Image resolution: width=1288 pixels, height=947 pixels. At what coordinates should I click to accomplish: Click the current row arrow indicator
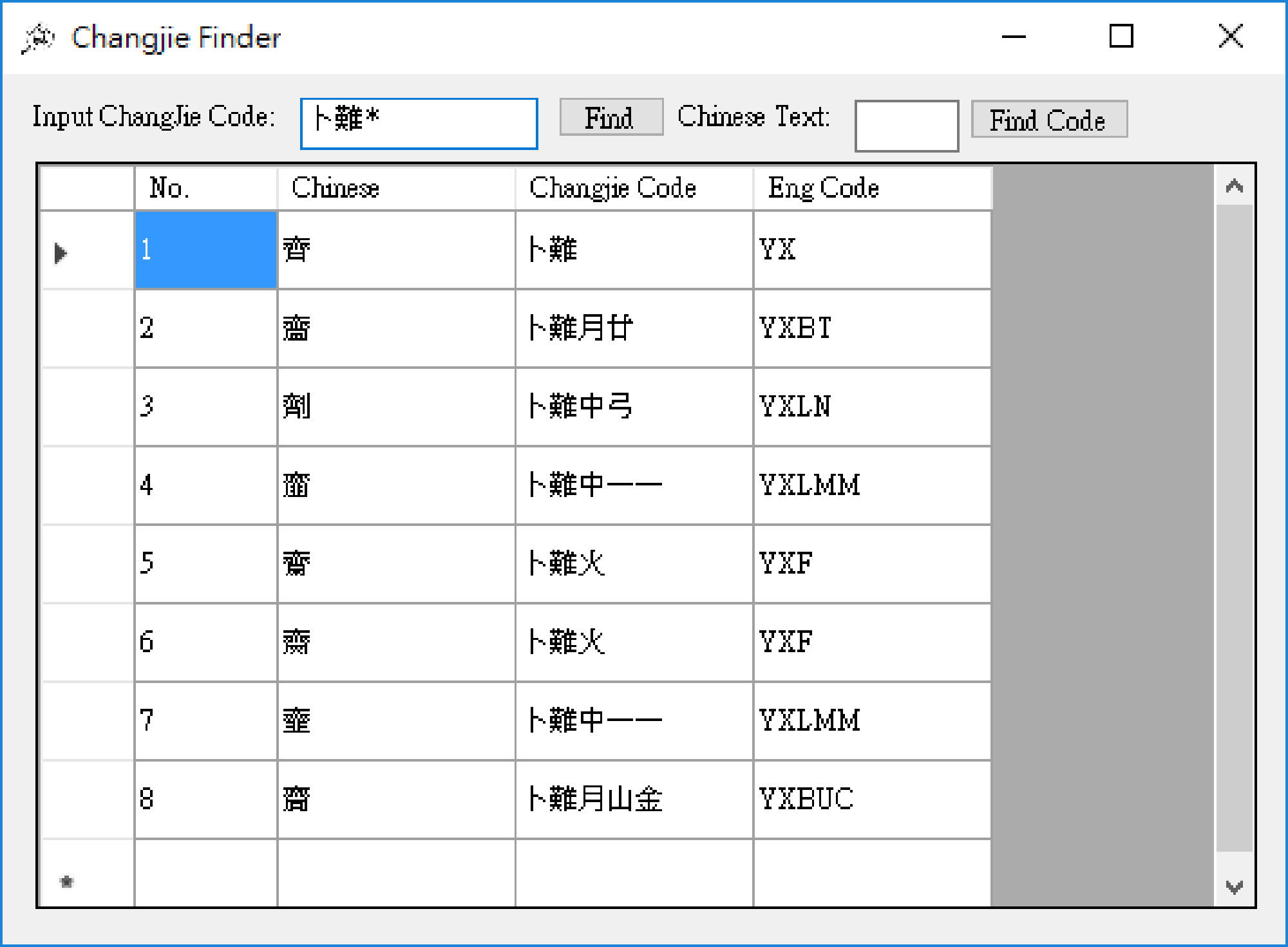pos(61,252)
